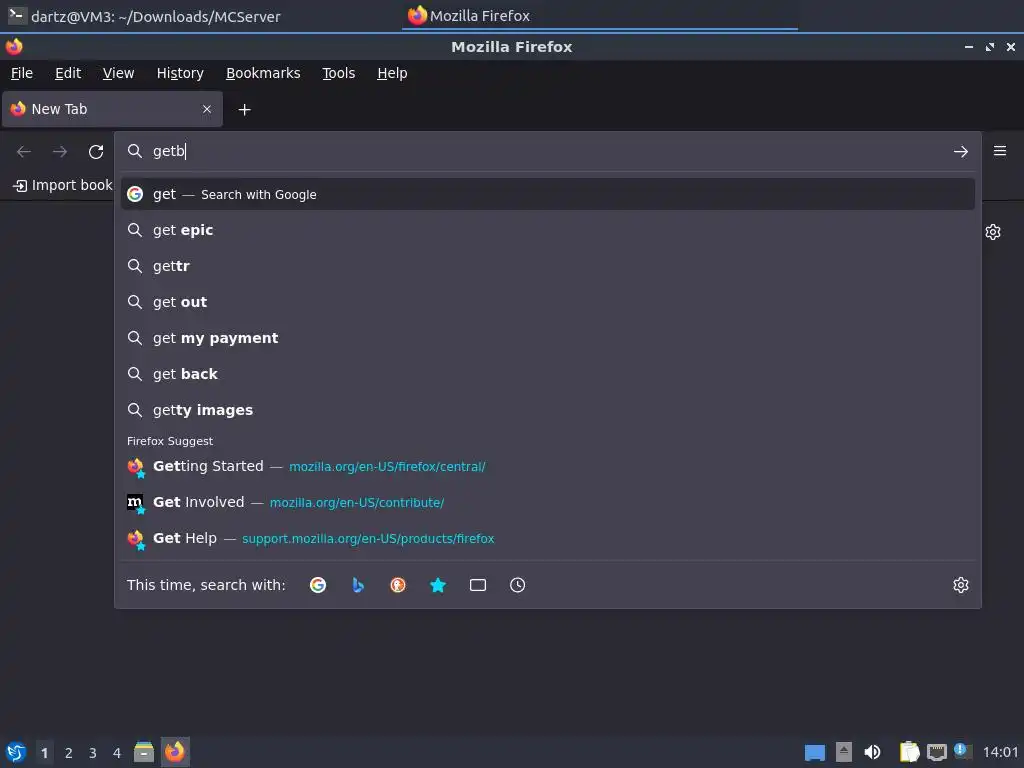Viewport: 1024px width, 768px height.
Task: Pick the 'get epic' search suggestion
Action: 547,230
